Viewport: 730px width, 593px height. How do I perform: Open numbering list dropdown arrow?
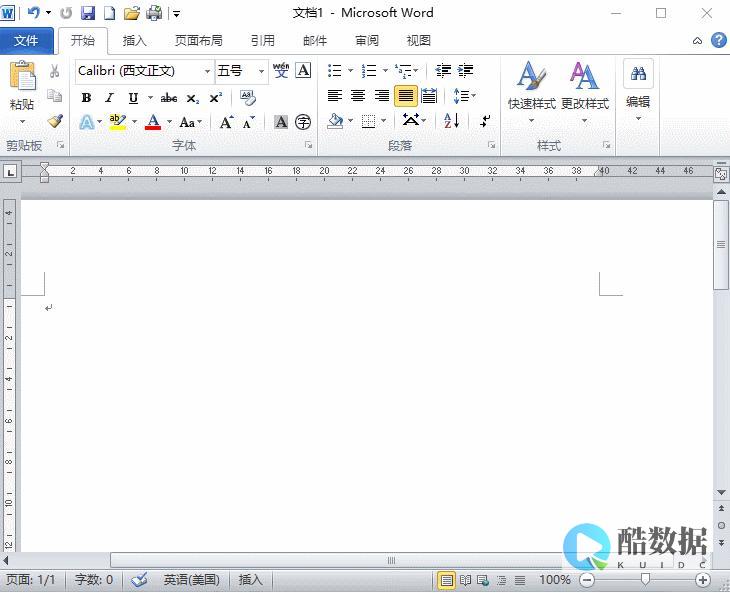385,71
